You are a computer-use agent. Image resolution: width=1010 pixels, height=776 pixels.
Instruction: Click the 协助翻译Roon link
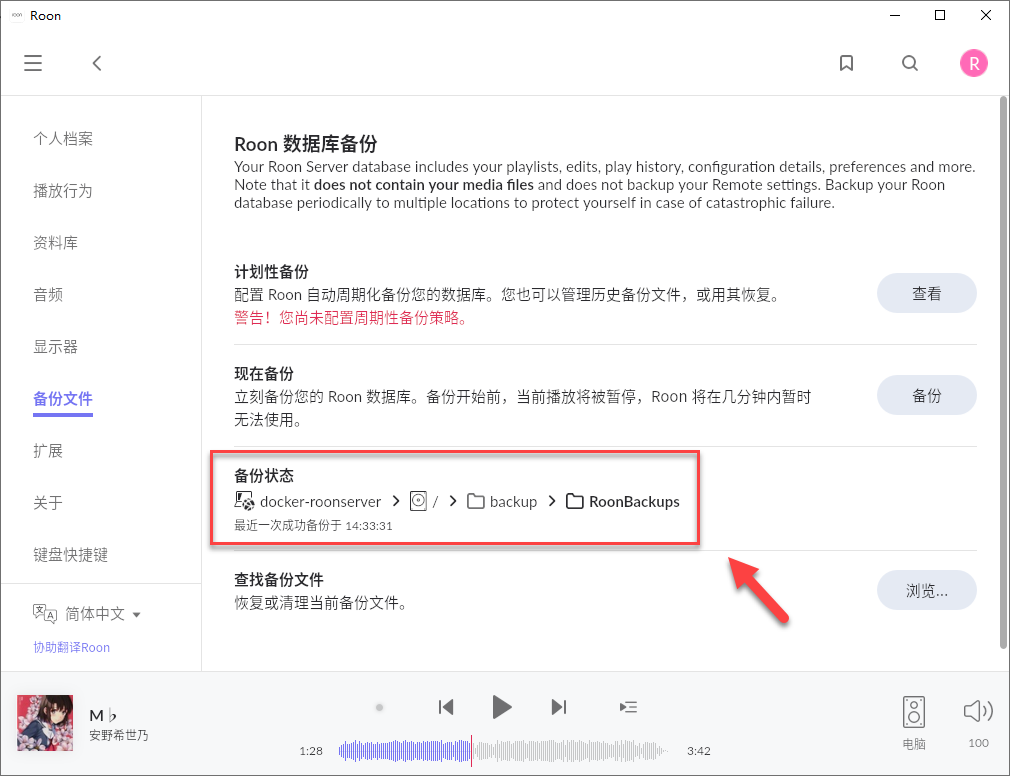pos(71,647)
